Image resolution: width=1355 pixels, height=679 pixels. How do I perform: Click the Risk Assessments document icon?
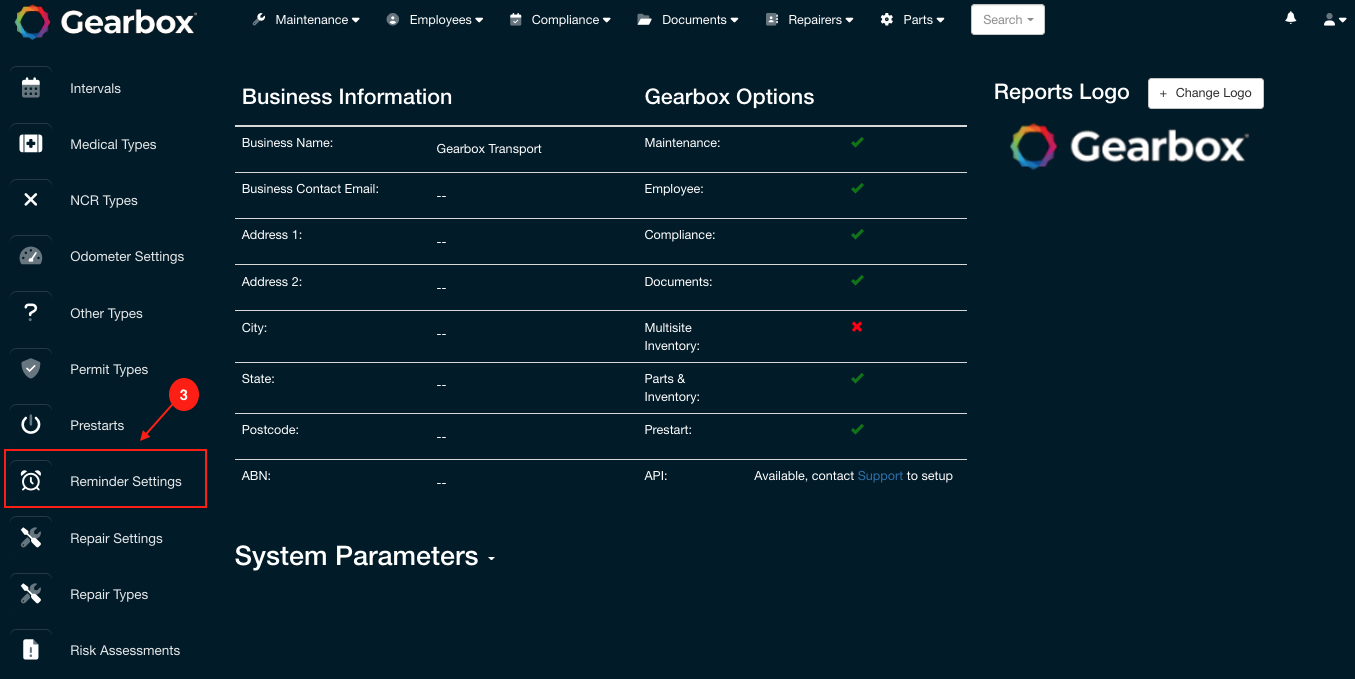(31, 650)
